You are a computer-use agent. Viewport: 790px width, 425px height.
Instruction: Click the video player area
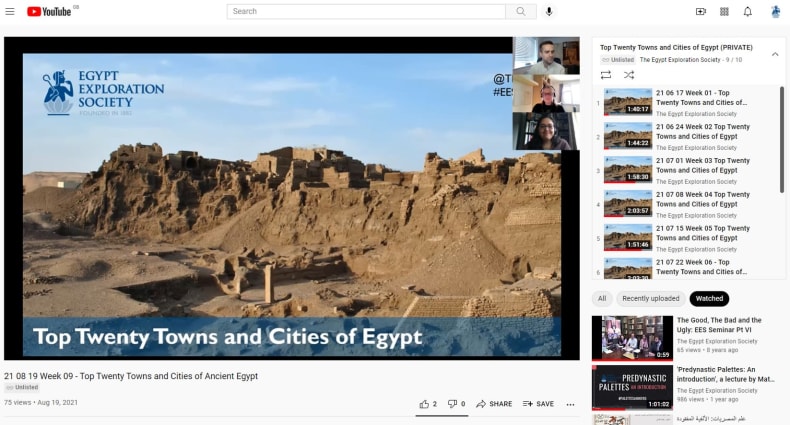point(292,198)
